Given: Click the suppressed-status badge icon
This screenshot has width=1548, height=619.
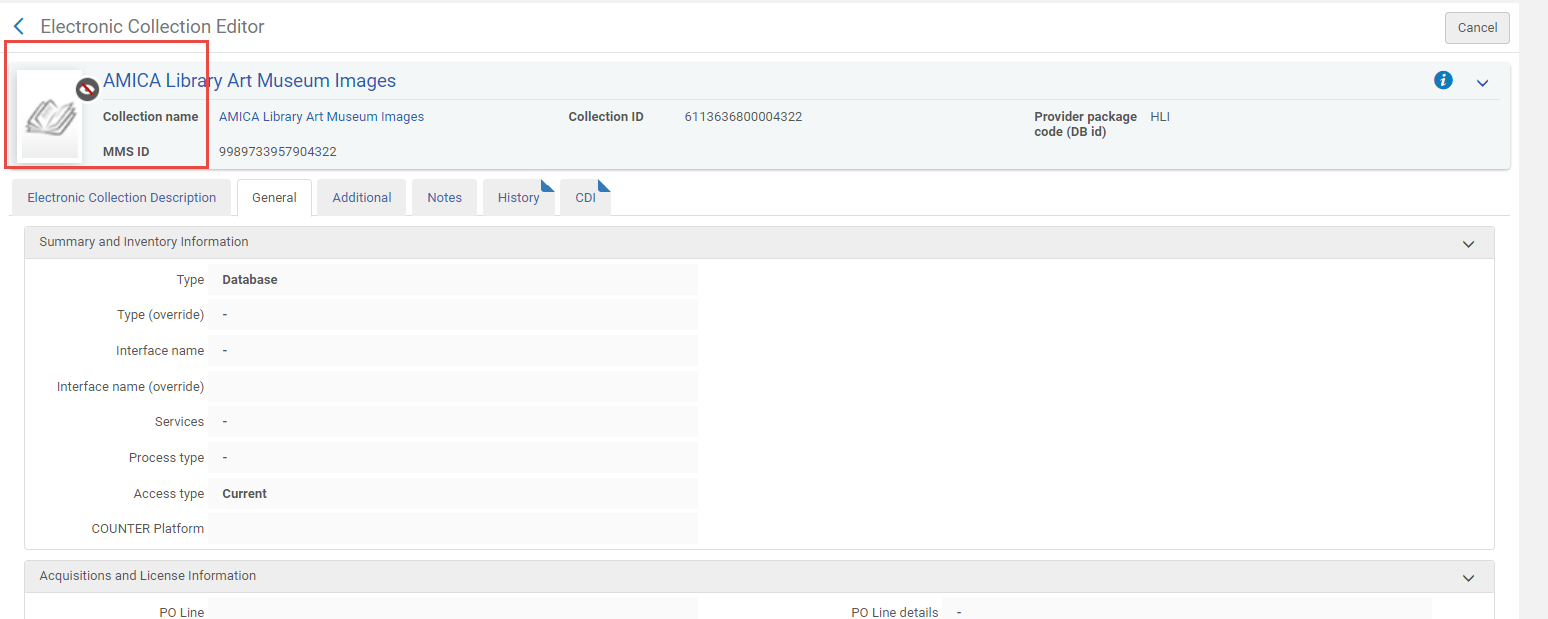Looking at the screenshot, I should [87, 89].
